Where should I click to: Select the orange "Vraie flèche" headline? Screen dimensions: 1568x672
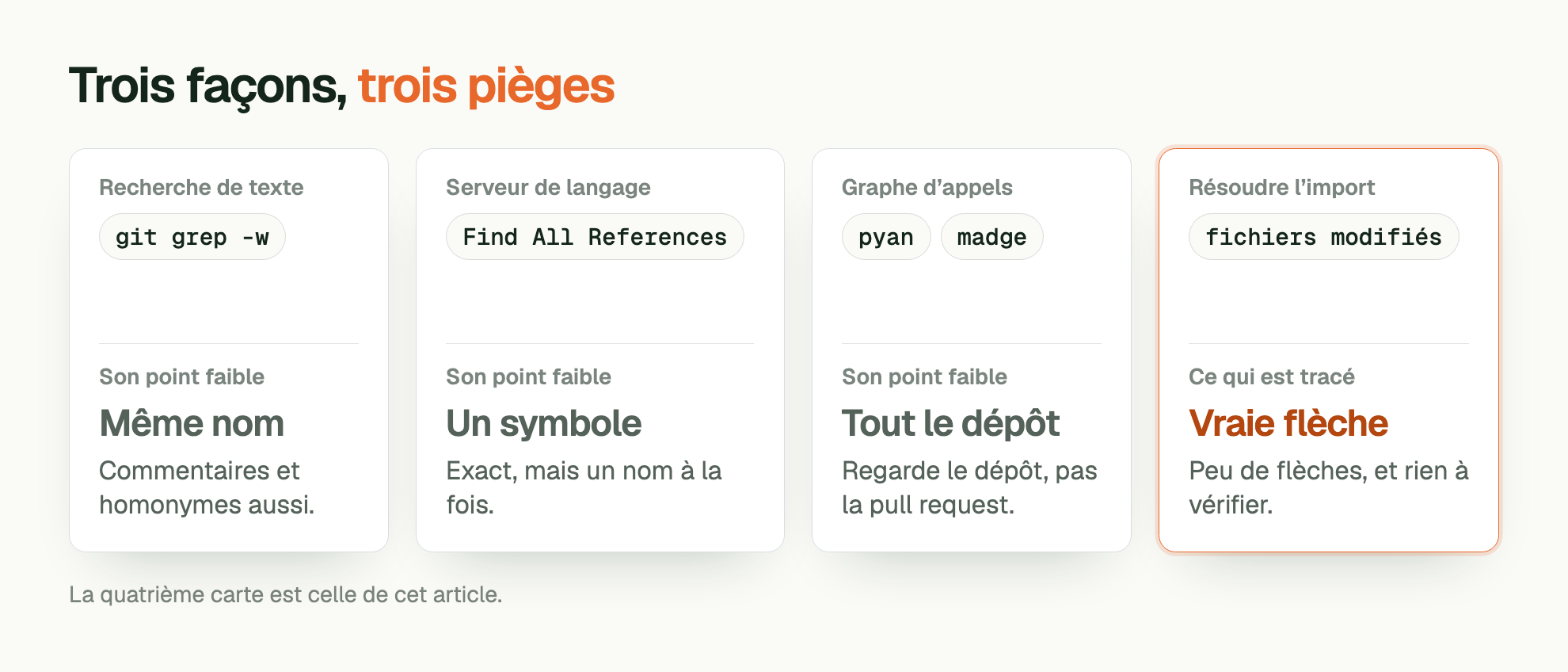pyautogui.click(x=1288, y=423)
